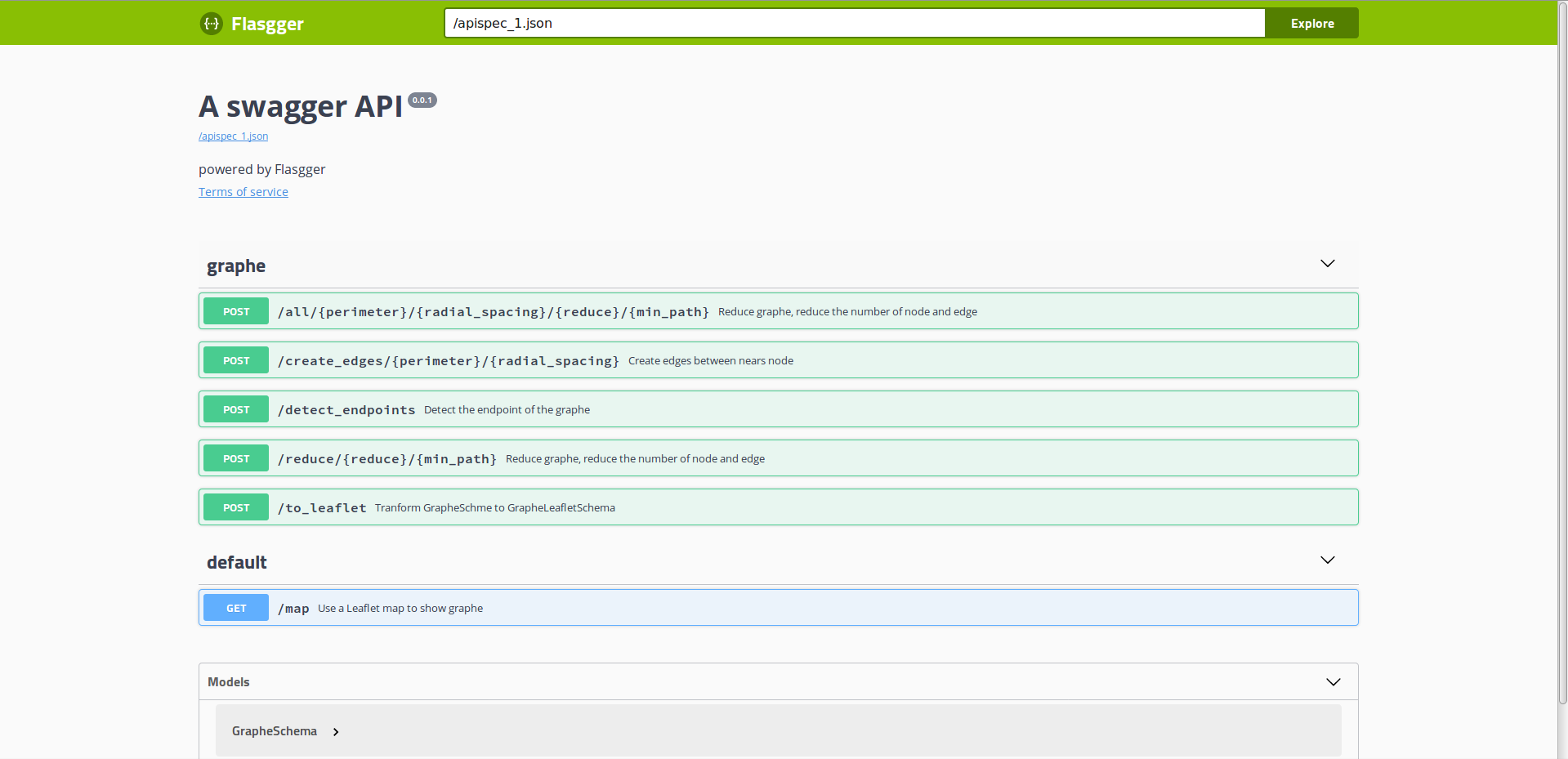The image size is (1568, 759).
Task: Click 'Create edges between nears node' description
Action: coord(711,361)
